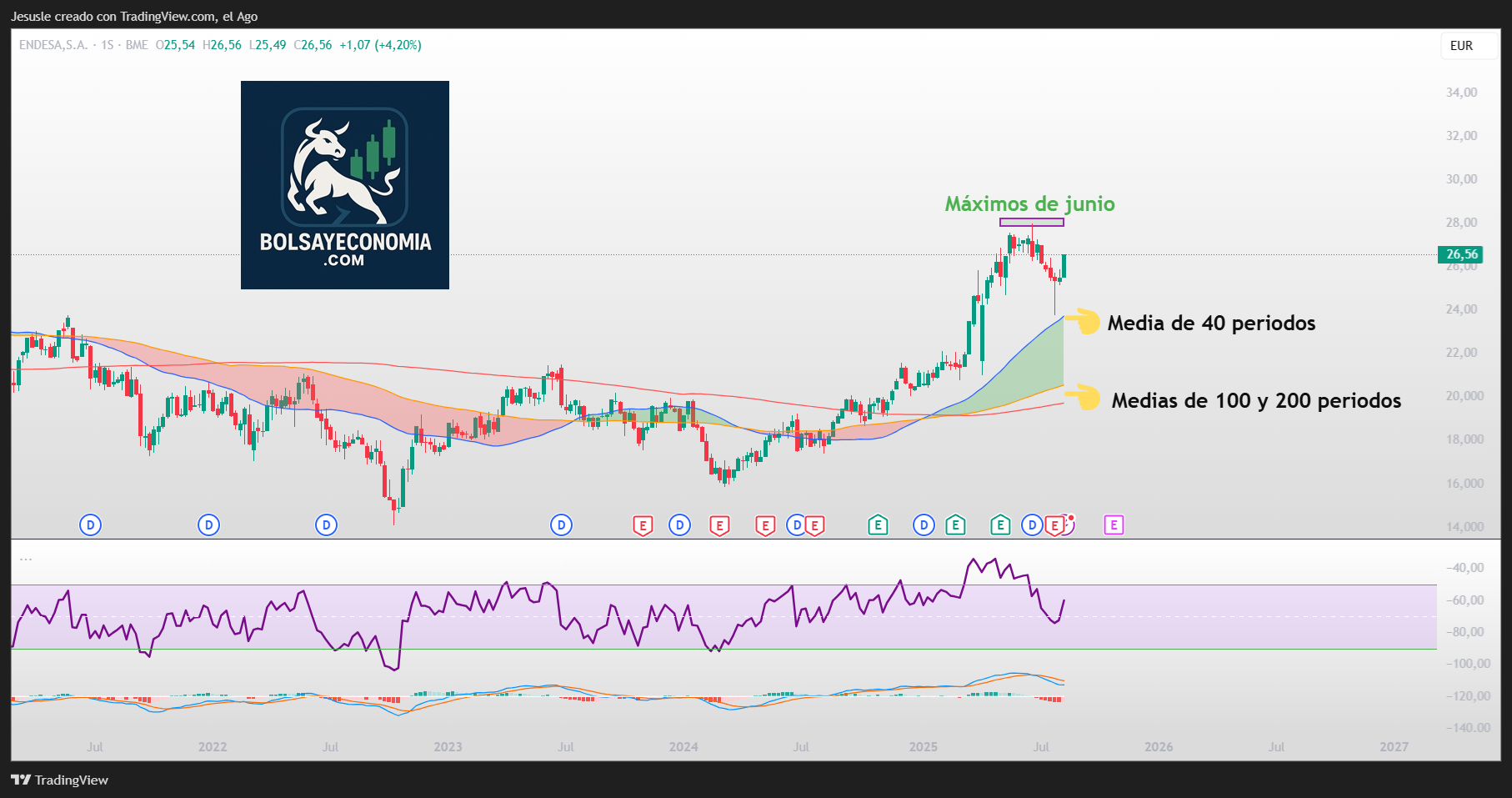Viewport: 1512px width, 798px height.
Task: Open the red E marker after Jul 2025
Action: coord(1055,525)
